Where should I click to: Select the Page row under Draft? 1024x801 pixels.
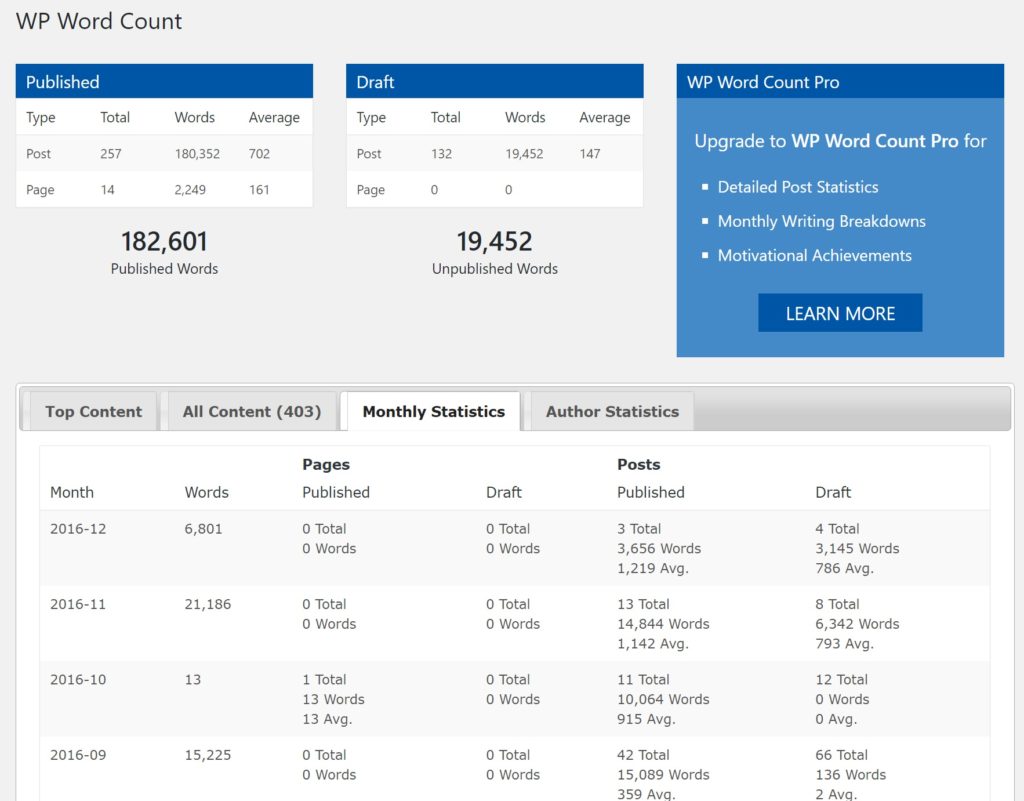click(x=369, y=189)
